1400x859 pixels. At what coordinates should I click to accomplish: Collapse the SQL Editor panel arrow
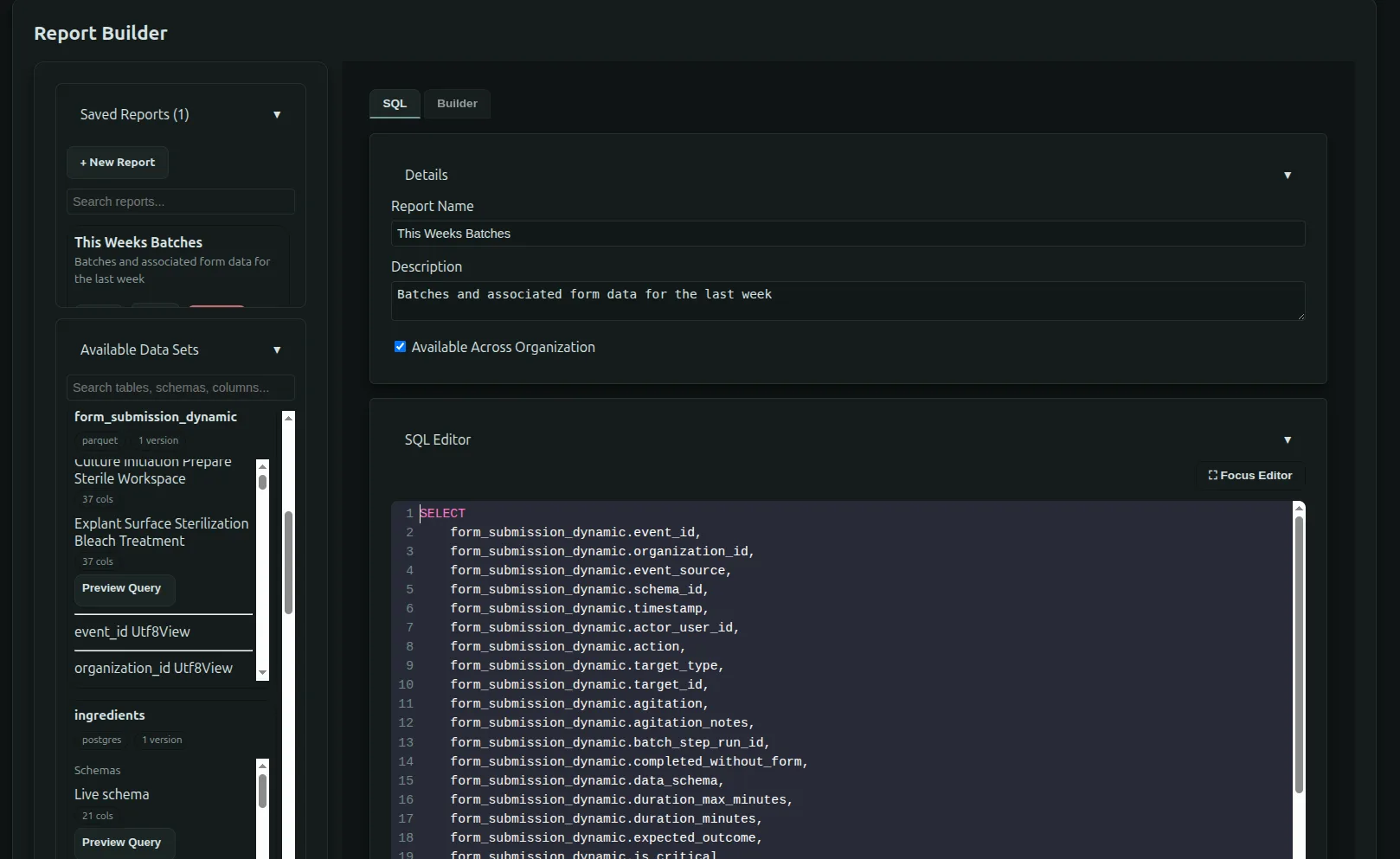(x=1288, y=440)
